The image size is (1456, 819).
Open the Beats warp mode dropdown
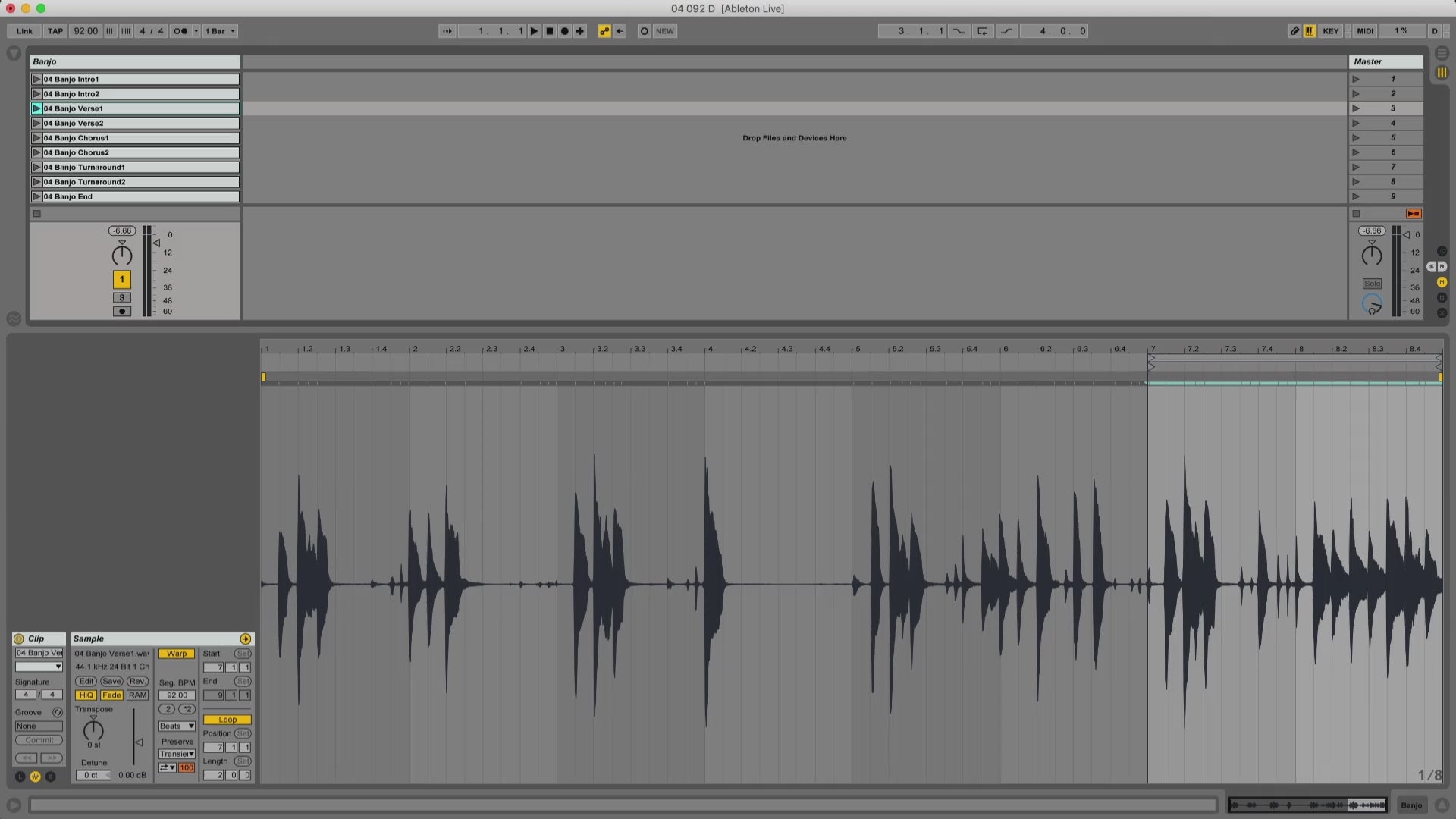pos(177,726)
